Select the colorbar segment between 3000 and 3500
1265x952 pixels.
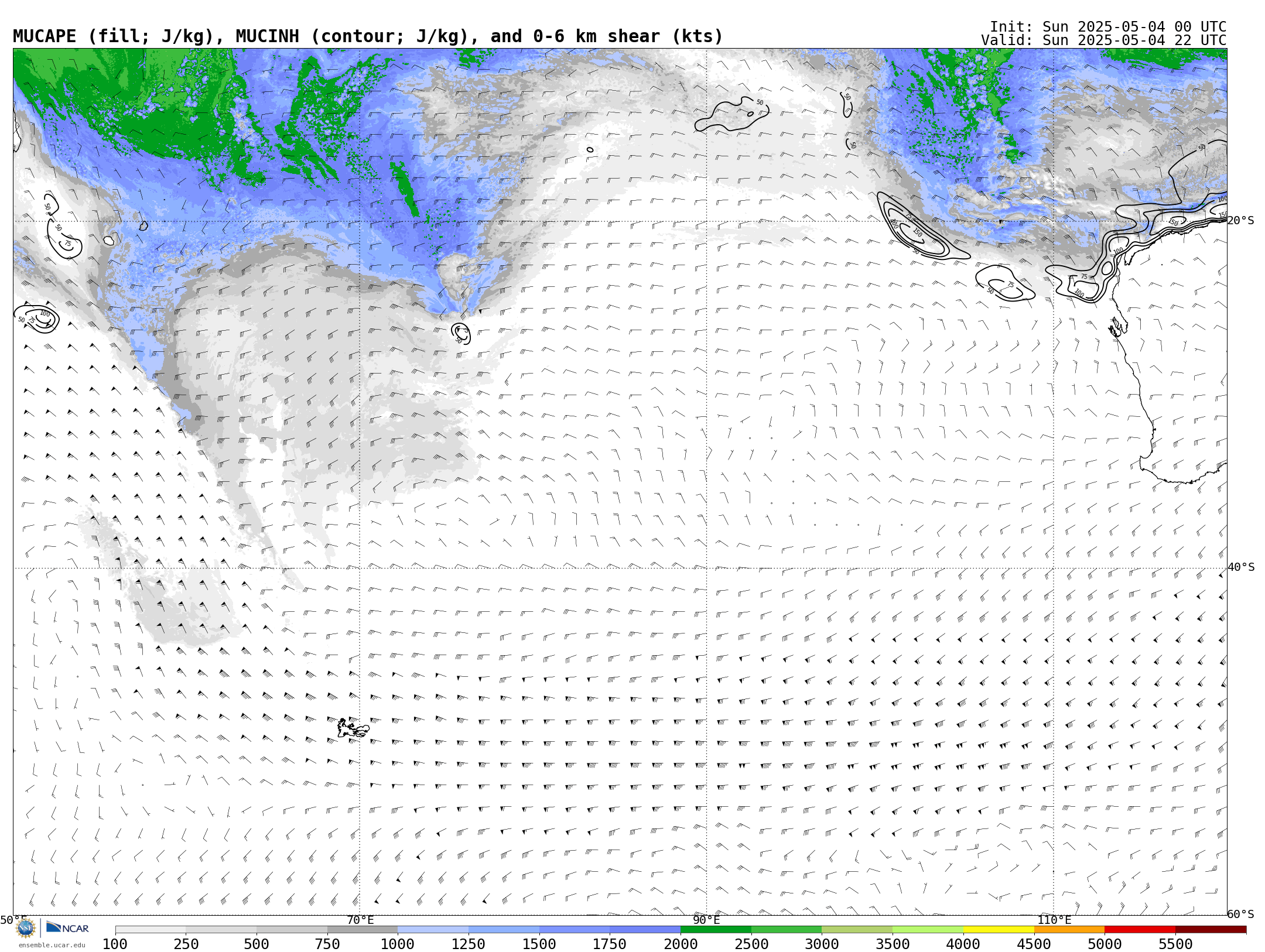pos(857,930)
